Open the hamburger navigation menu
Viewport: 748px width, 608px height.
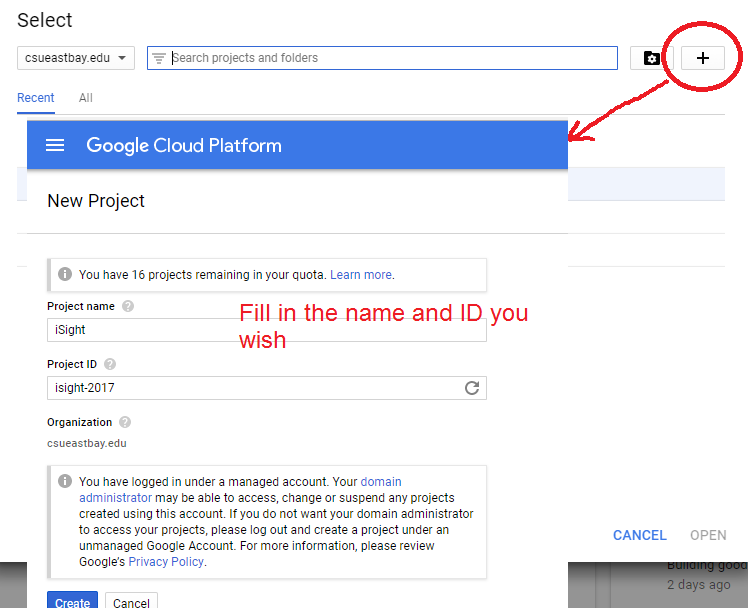[x=55, y=145]
